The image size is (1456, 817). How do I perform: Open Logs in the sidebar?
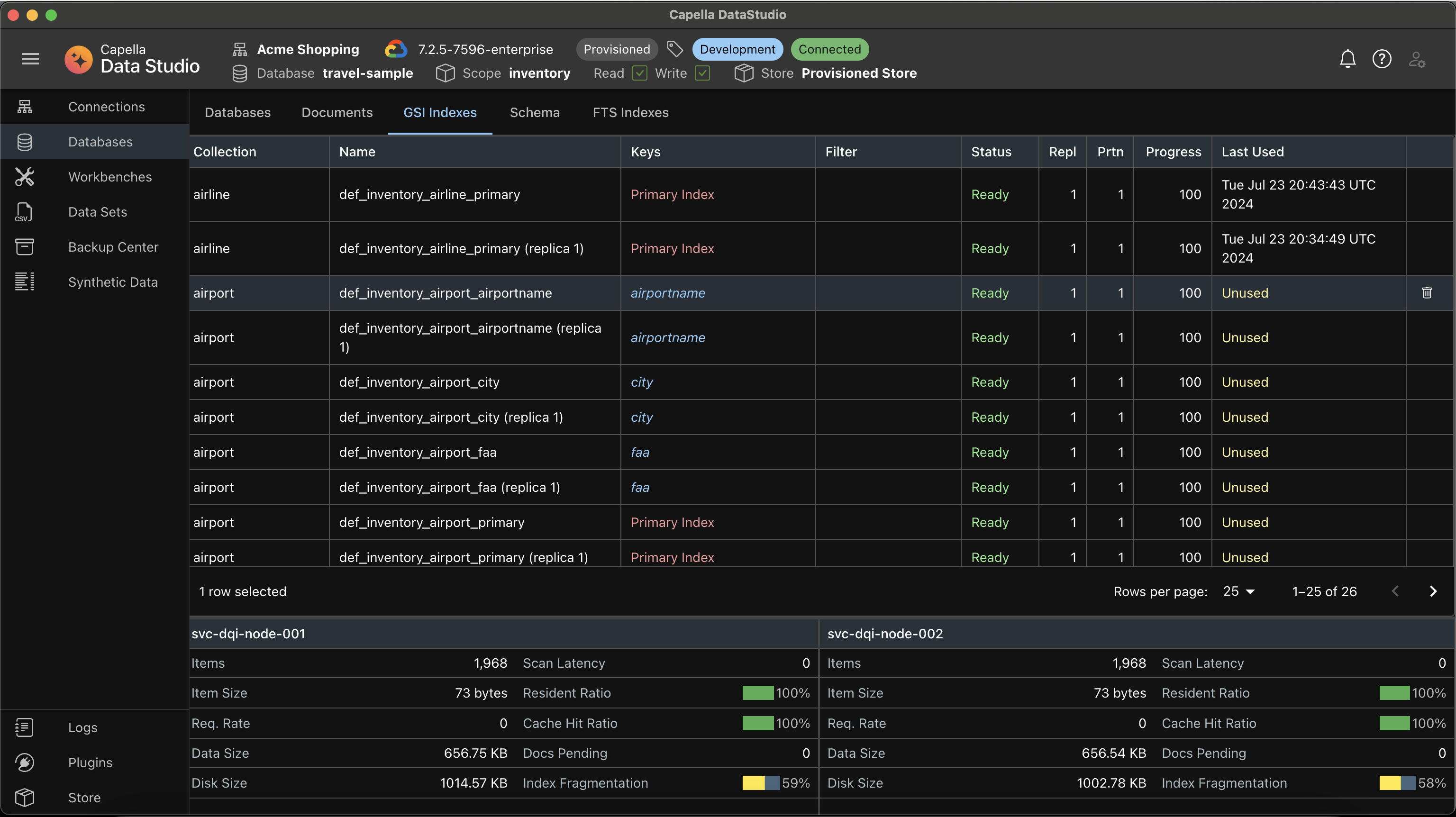(94, 728)
